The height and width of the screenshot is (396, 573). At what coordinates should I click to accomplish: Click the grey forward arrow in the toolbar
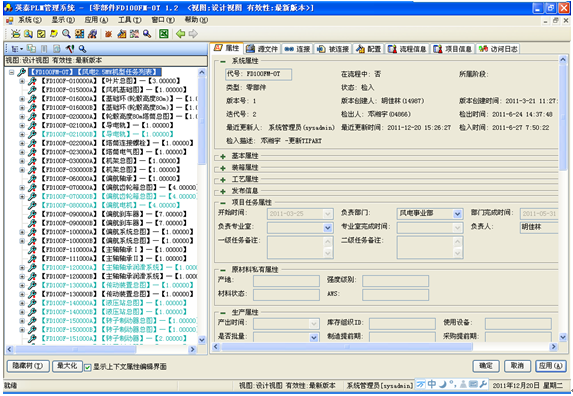tap(193, 34)
